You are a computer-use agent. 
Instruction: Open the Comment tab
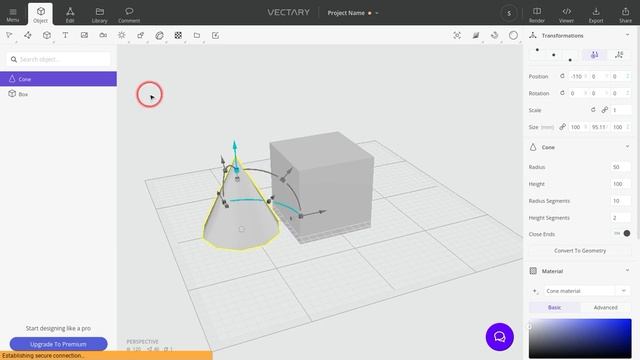pyautogui.click(x=129, y=15)
